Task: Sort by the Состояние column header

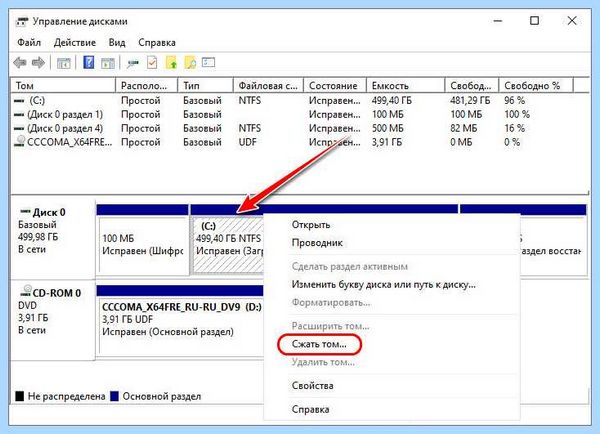Action: point(335,86)
